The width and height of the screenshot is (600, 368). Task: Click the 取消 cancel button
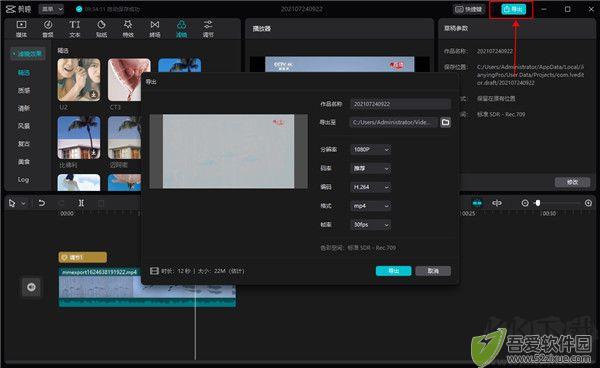pyautogui.click(x=433, y=271)
